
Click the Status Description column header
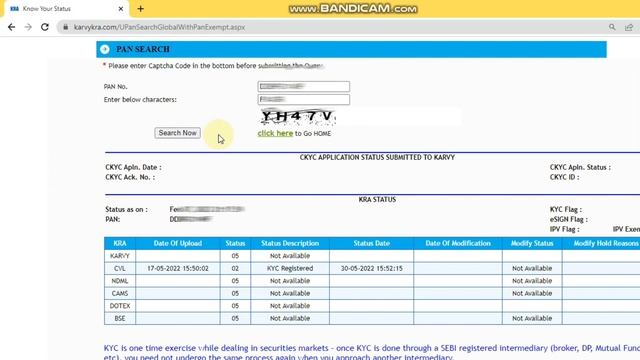tap(290, 243)
